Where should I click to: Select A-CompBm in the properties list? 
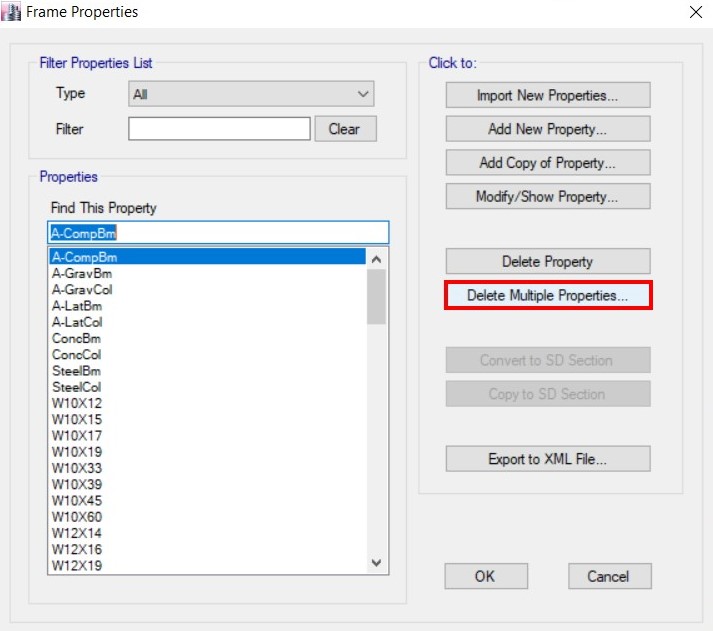coord(207,257)
